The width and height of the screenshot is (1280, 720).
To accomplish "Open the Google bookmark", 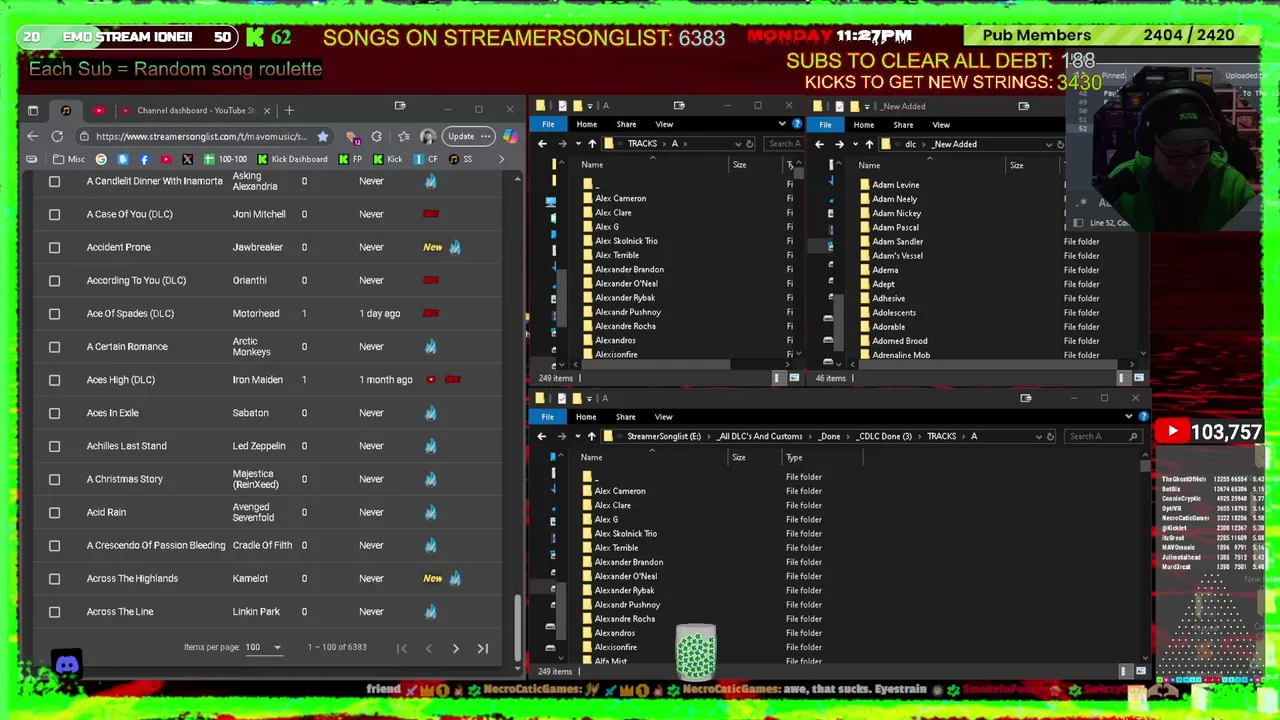I will click(101, 159).
